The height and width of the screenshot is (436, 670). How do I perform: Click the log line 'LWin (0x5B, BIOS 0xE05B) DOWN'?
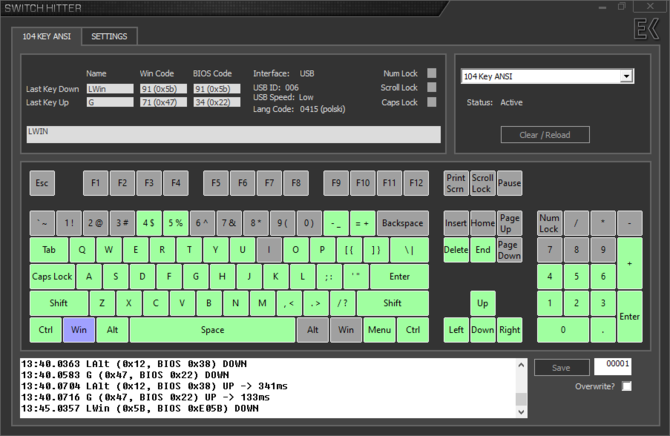pyautogui.click(x=140, y=408)
